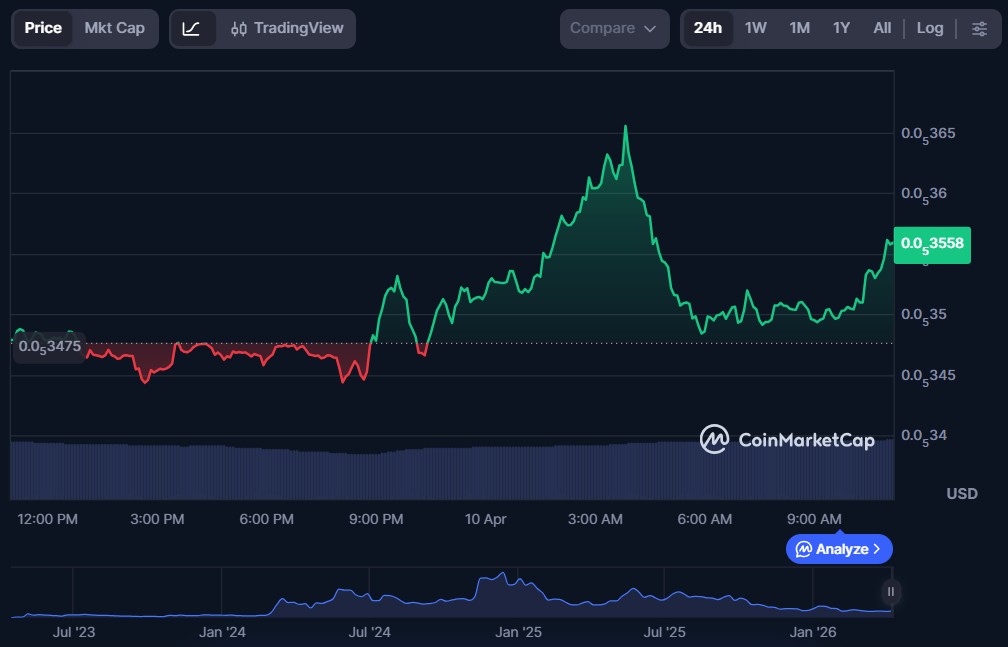This screenshot has width=1008, height=647.
Task: Click the current price label 0.0₅3558
Action: 932,243
